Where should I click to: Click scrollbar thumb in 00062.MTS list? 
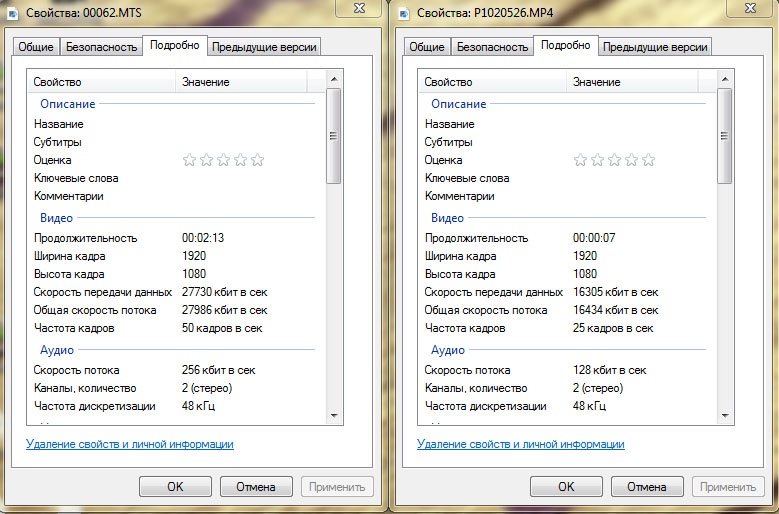coord(334,136)
